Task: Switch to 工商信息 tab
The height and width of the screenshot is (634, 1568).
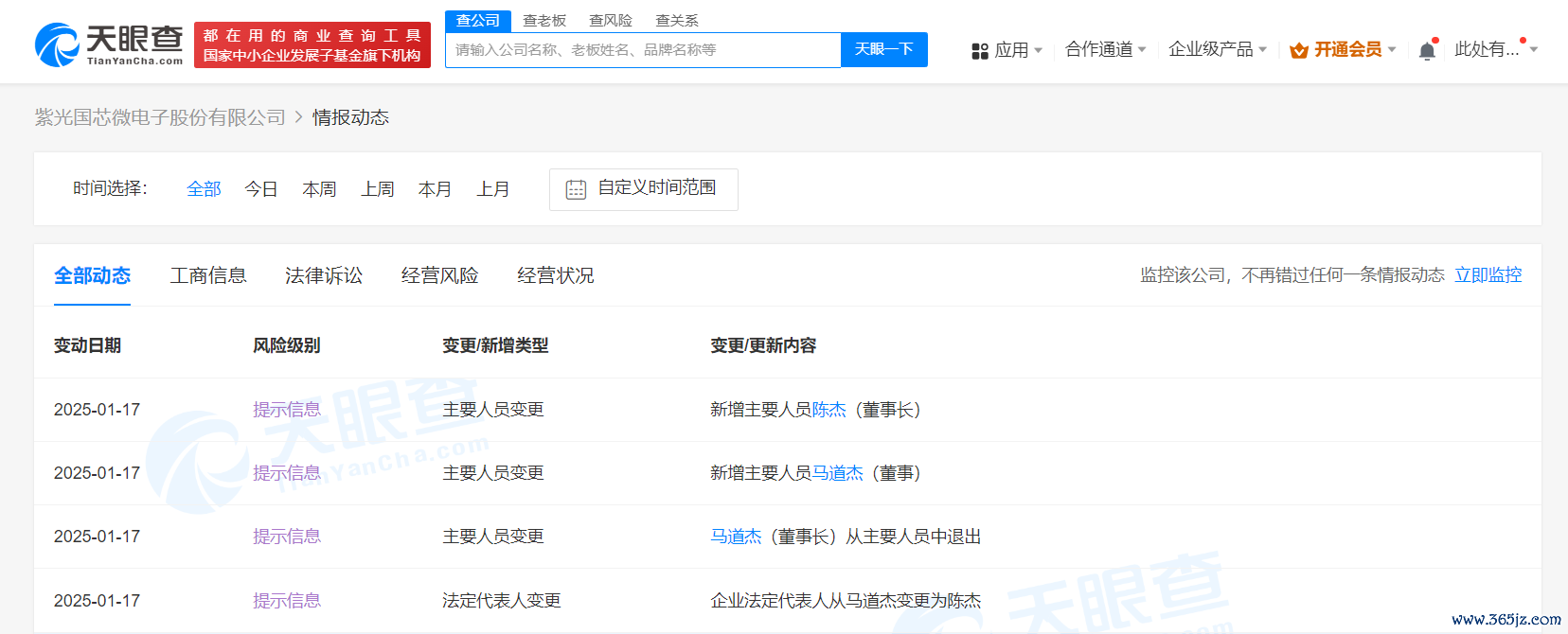Action: point(208,275)
